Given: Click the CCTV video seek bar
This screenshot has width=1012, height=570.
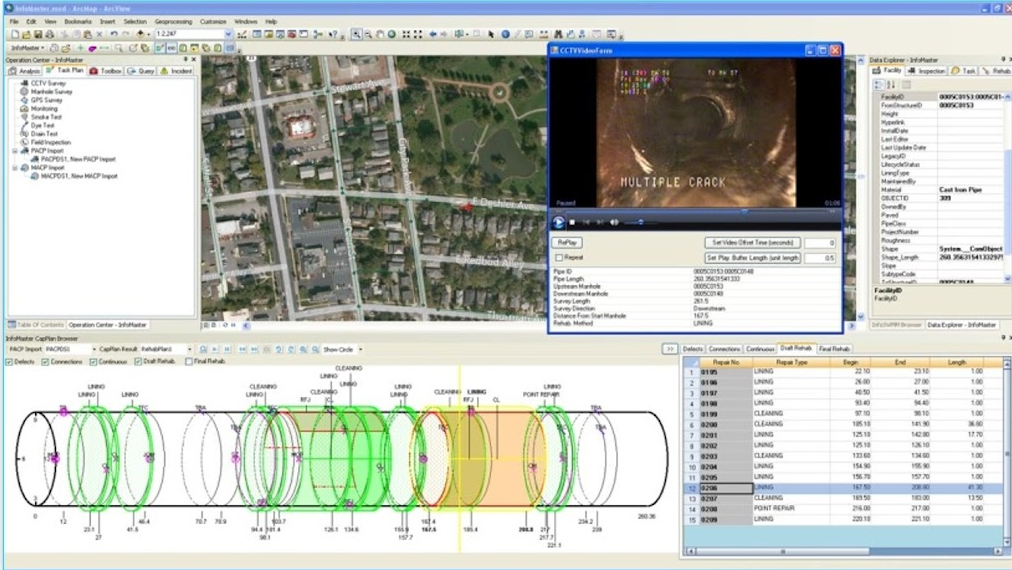Looking at the screenshot, I should 695,211.
